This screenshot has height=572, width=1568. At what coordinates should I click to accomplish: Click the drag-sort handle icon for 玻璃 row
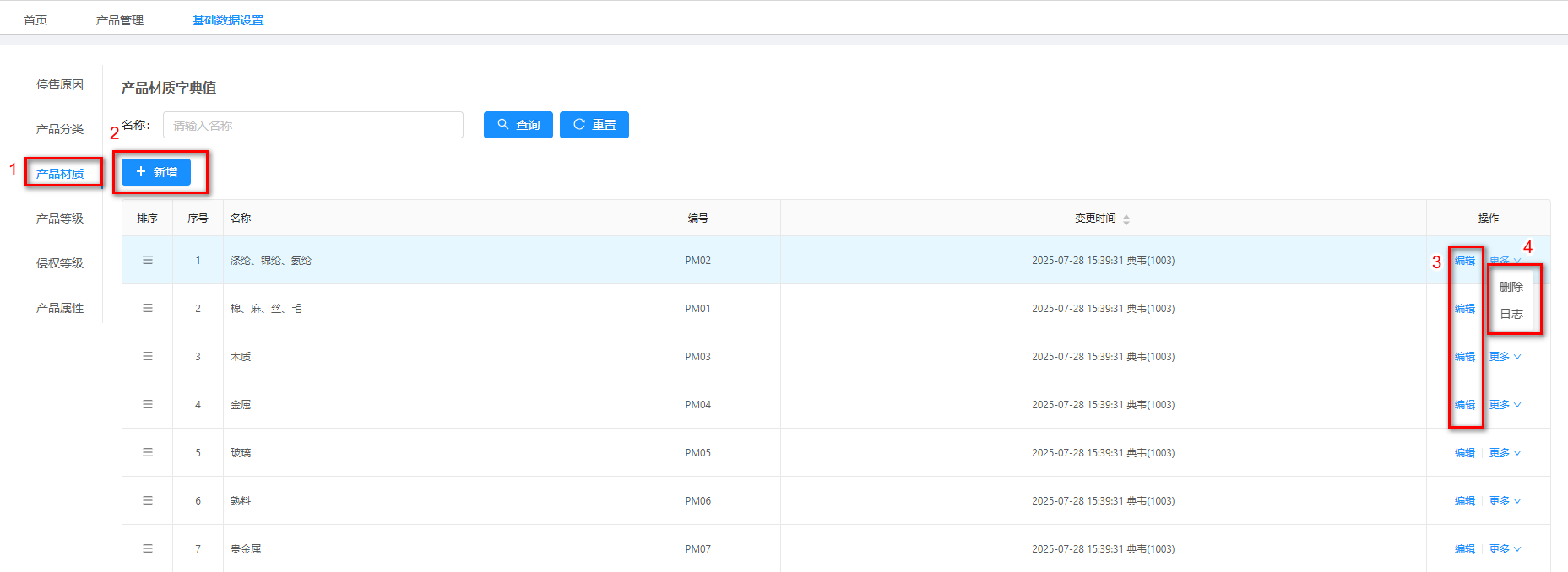[148, 452]
